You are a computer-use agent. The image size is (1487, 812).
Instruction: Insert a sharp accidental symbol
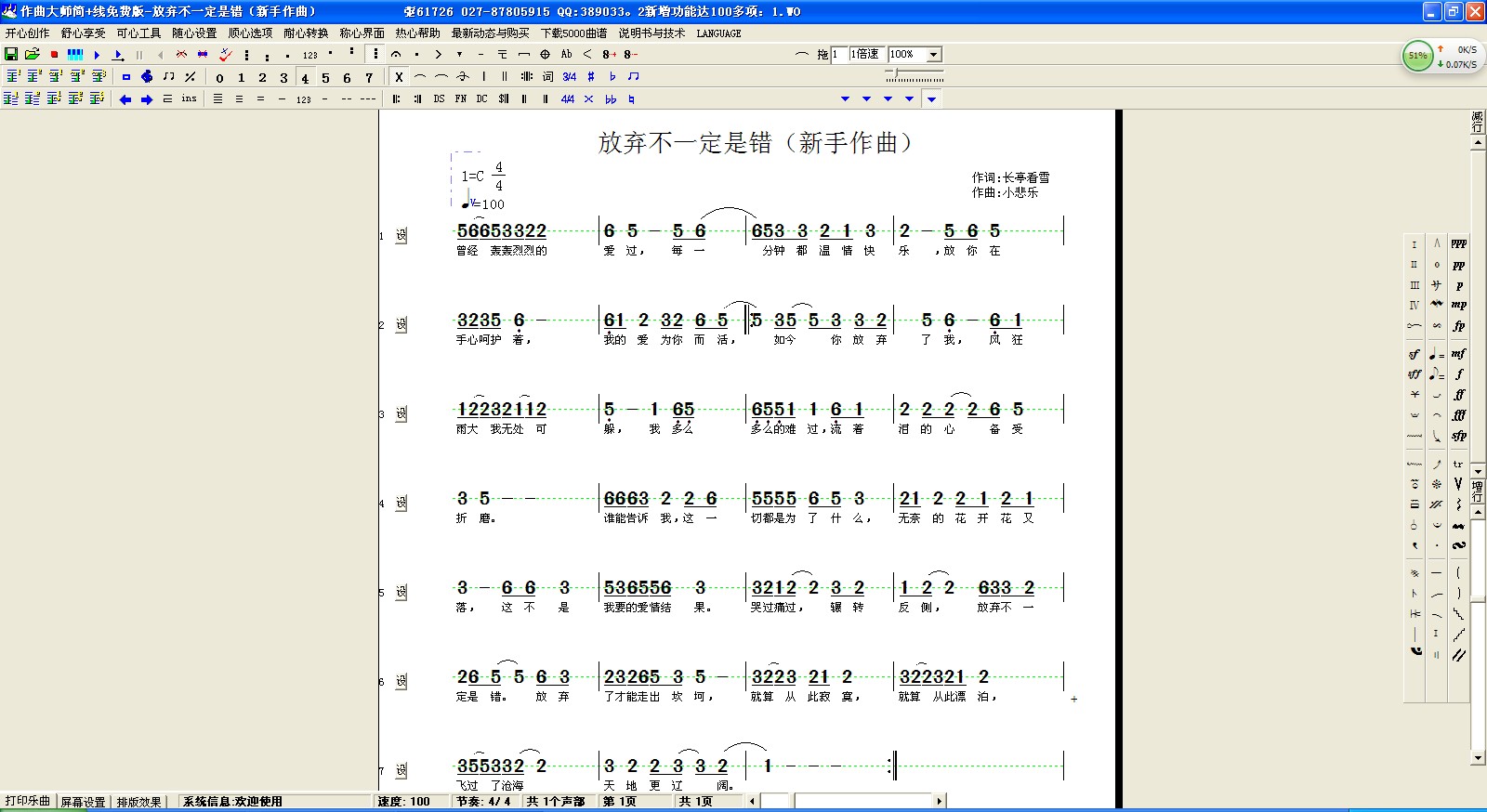pos(591,77)
